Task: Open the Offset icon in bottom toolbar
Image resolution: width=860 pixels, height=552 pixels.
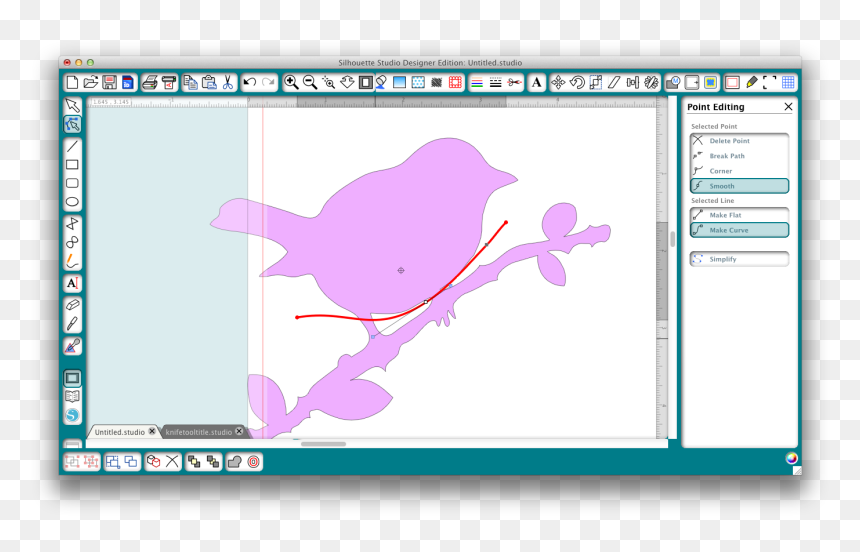Action: click(x=253, y=462)
